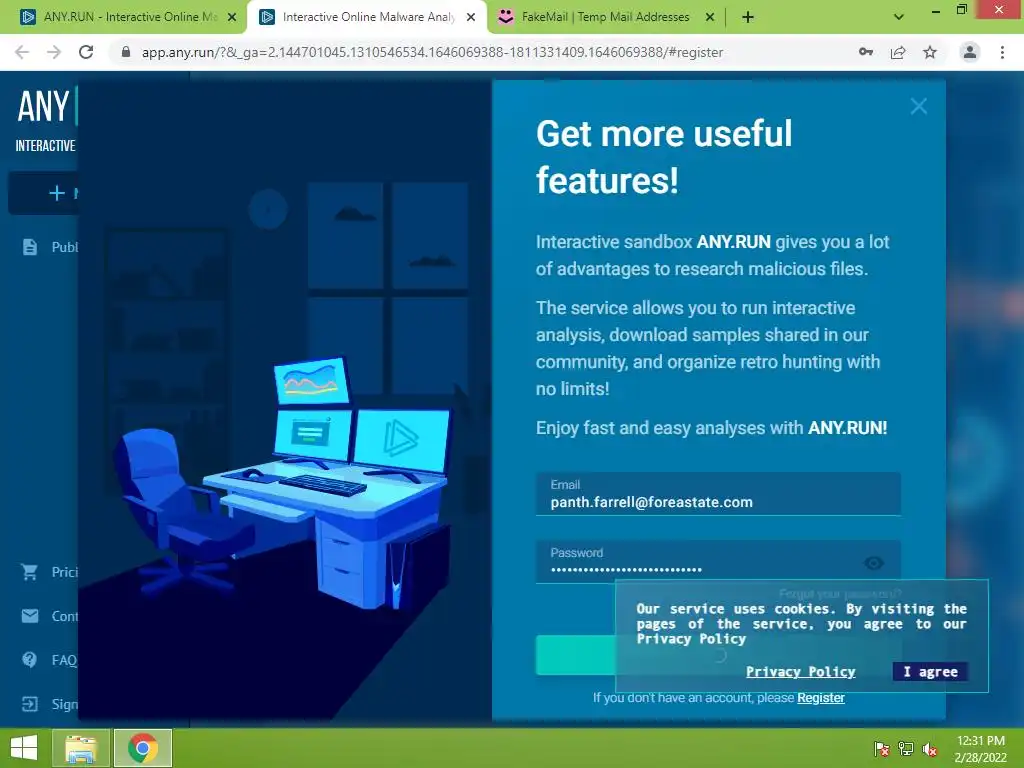This screenshot has width=1024, height=768.
Task: Open the Chrome profile avatar
Action: (x=970, y=52)
